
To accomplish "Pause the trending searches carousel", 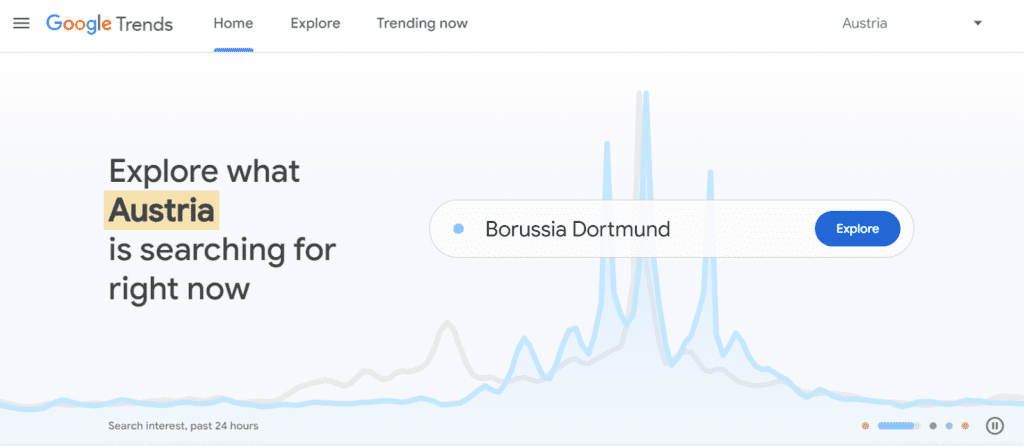I will point(994,426).
